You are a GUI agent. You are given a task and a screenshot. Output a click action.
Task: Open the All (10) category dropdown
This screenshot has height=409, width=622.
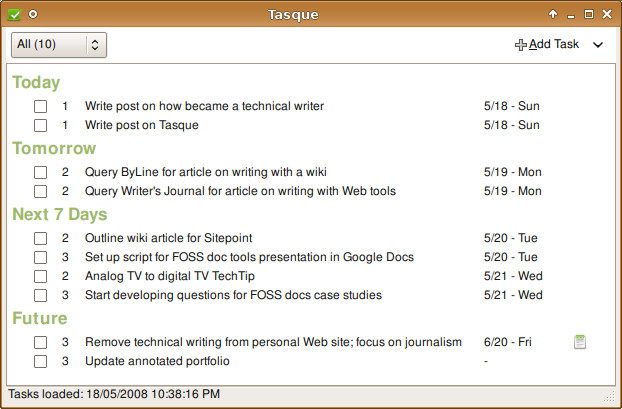(x=59, y=45)
